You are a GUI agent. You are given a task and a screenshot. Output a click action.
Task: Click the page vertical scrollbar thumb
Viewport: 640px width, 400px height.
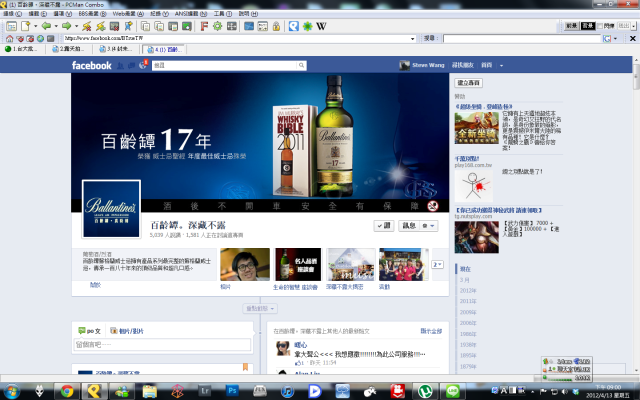[636, 76]
